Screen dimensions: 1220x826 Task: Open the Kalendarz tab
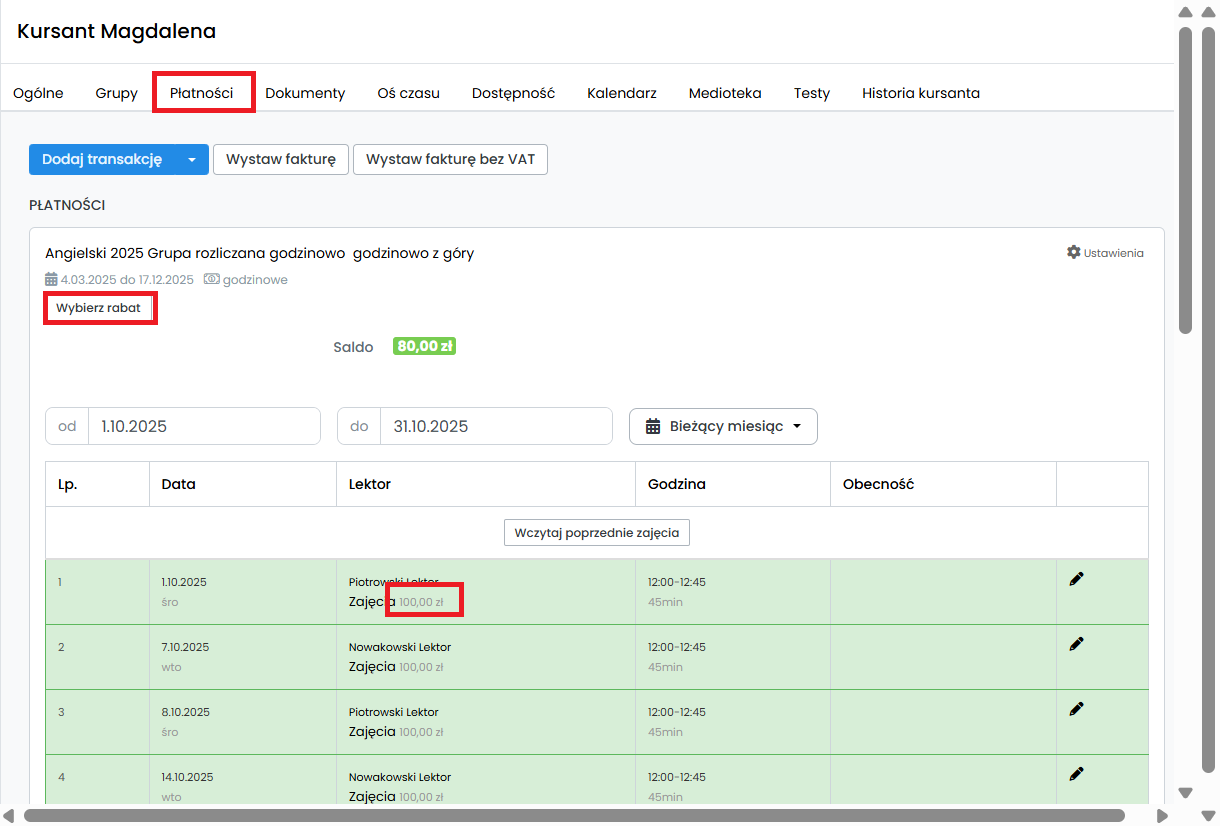622,93
